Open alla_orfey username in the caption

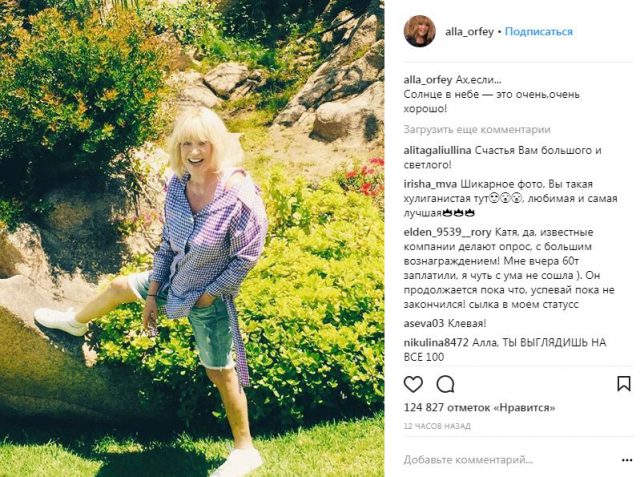click(x=428, y=80)
